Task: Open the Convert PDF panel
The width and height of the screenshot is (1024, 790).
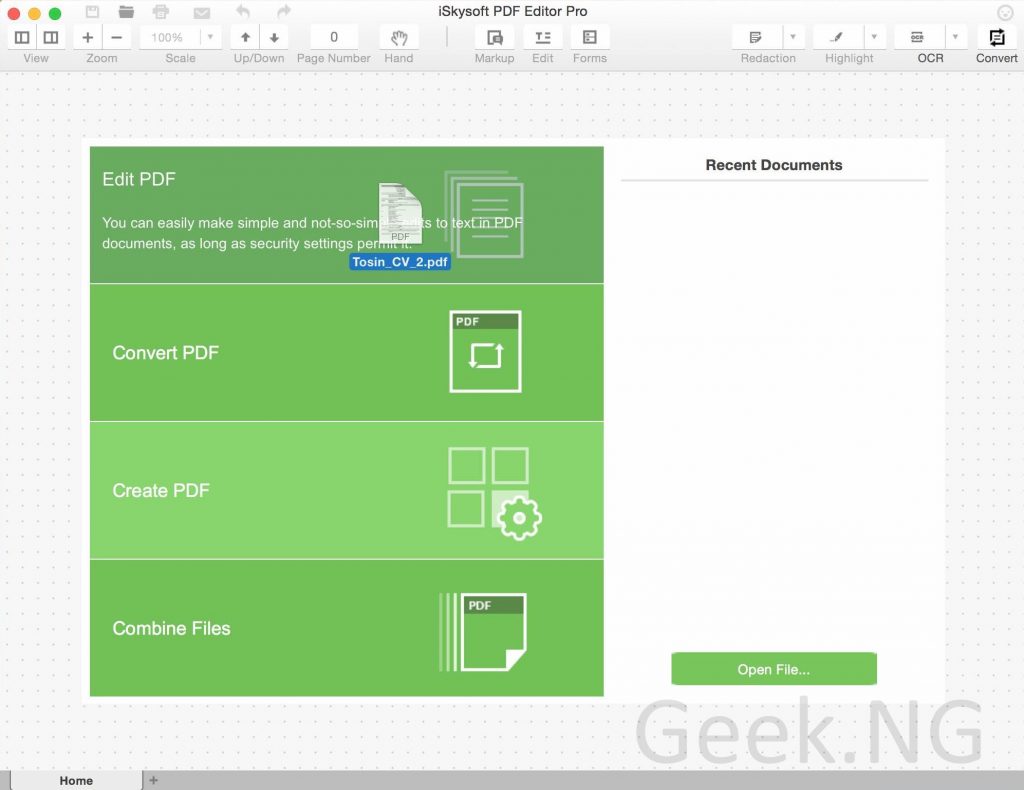Action: coord(346,353)
